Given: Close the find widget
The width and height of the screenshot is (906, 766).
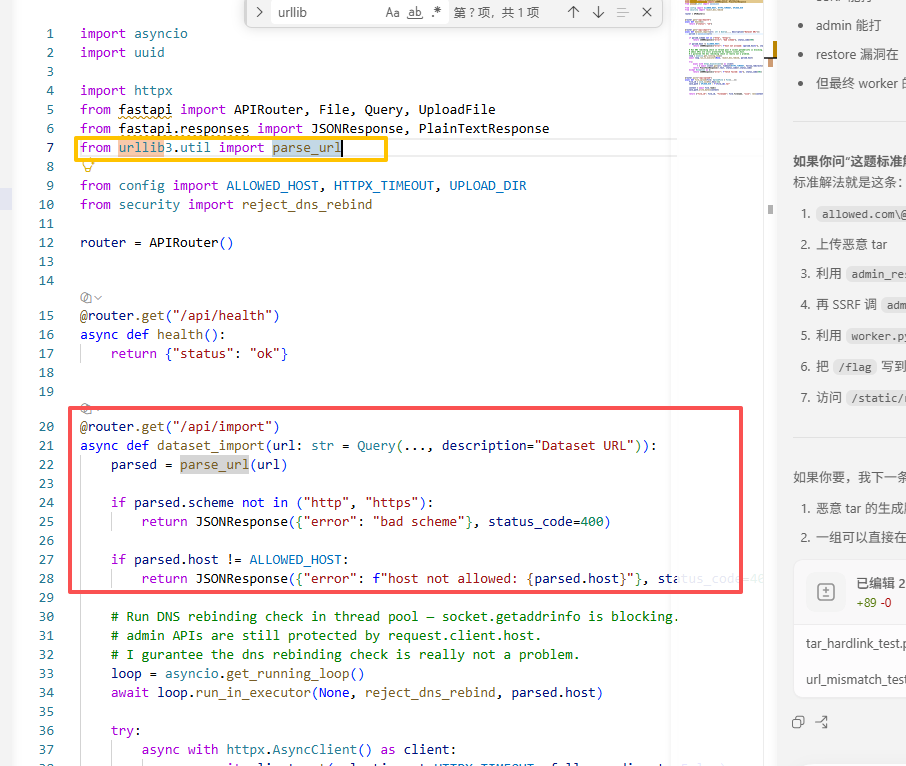Looking at the screenshot, I should click(x=647, y=12).
